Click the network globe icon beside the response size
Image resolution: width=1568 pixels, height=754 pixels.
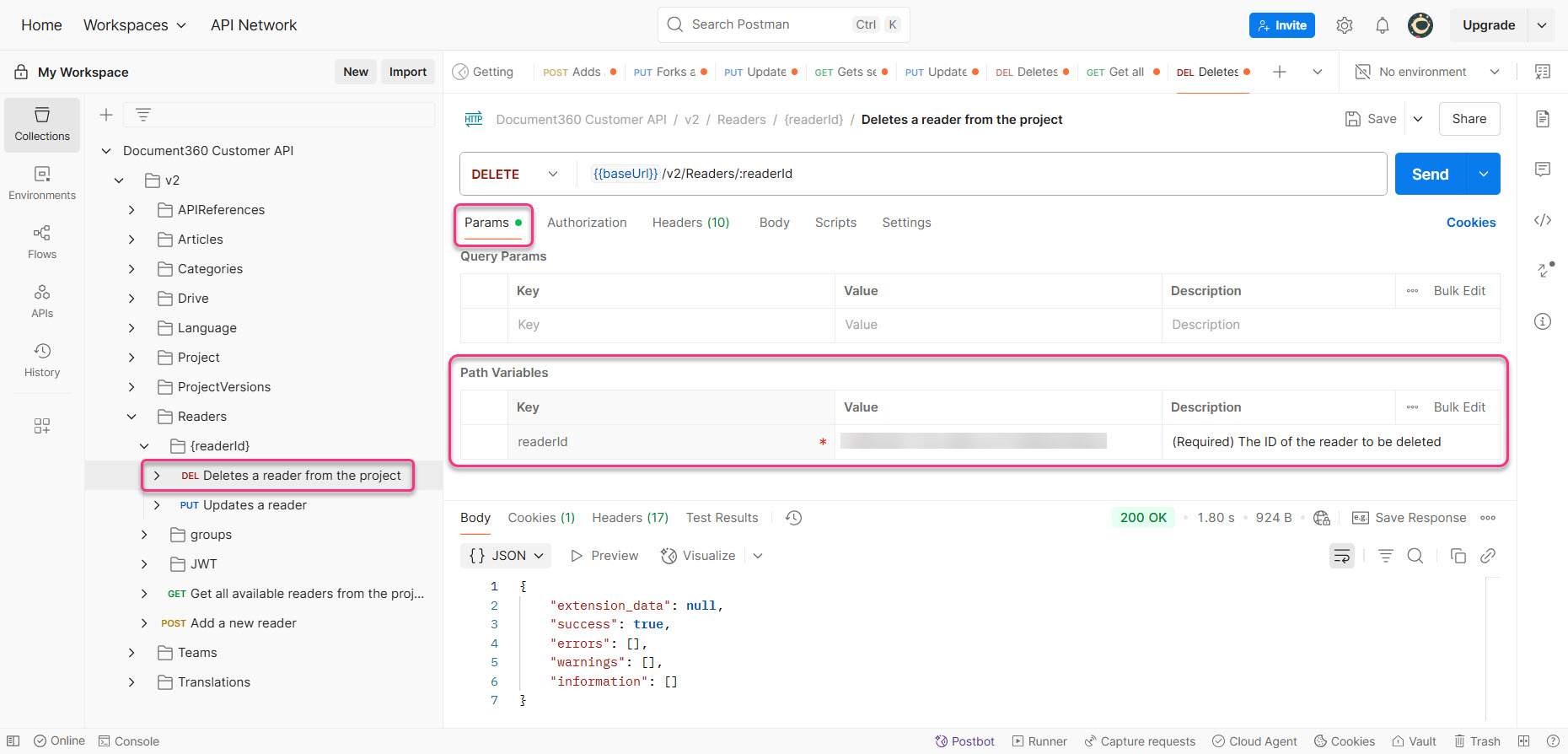point(1322,518)
